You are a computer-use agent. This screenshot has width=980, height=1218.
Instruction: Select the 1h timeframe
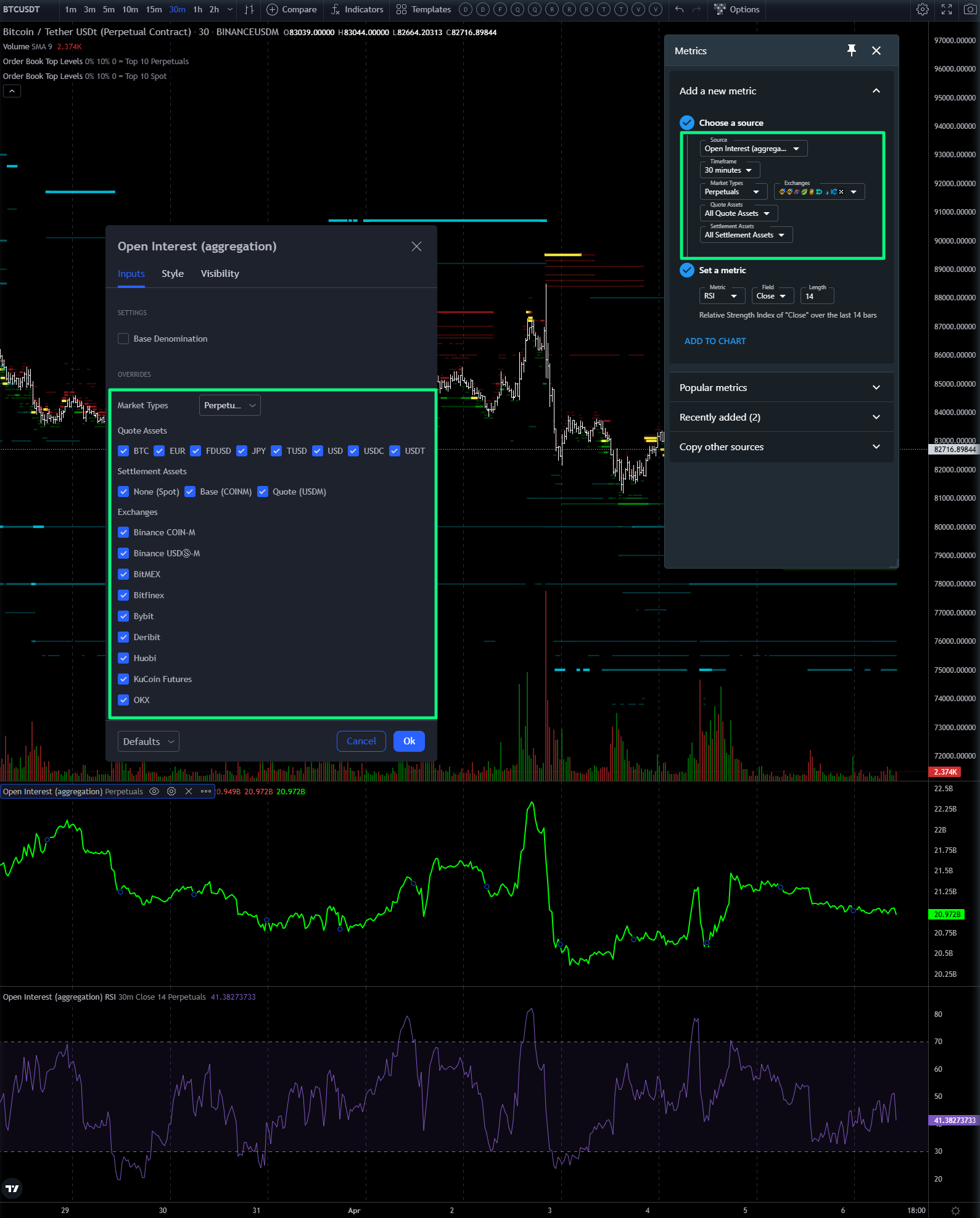pyautogui.click(x=197, y=9)
